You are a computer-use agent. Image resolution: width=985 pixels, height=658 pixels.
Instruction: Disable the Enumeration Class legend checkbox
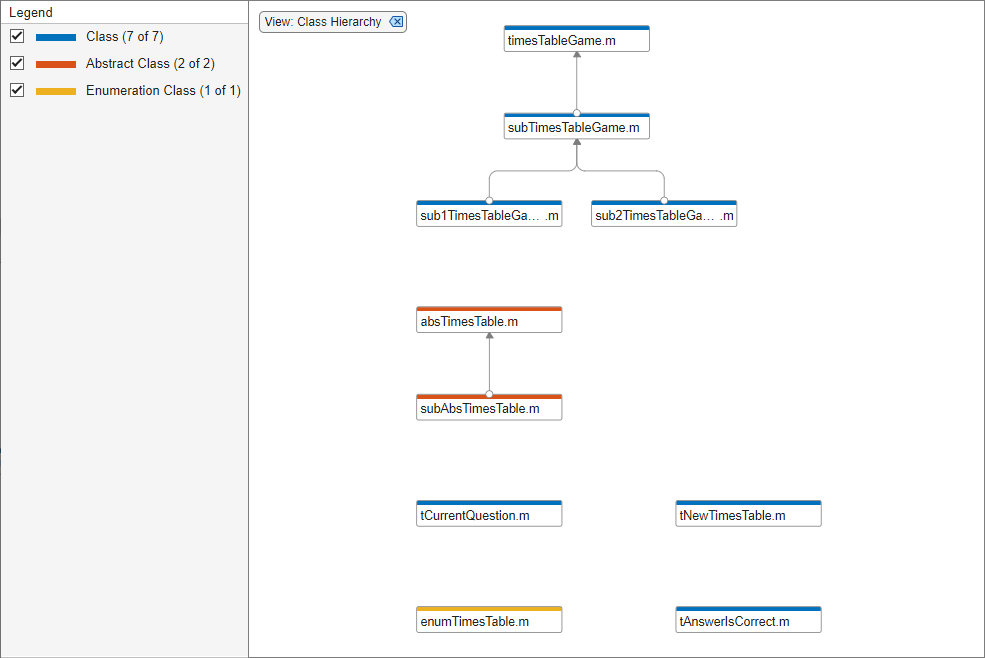coord(17,90)
